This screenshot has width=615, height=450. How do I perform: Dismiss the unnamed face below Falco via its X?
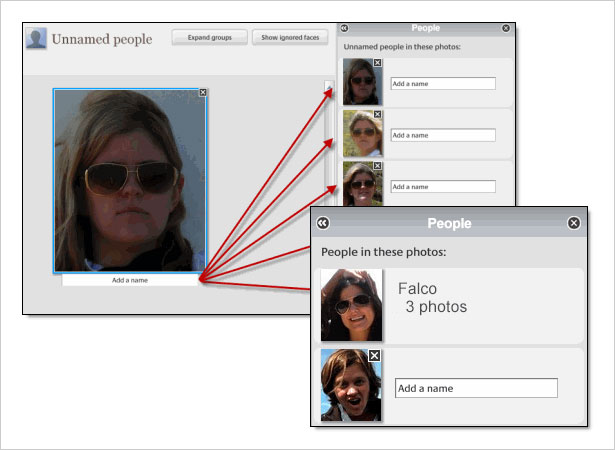tap(375, 355)
